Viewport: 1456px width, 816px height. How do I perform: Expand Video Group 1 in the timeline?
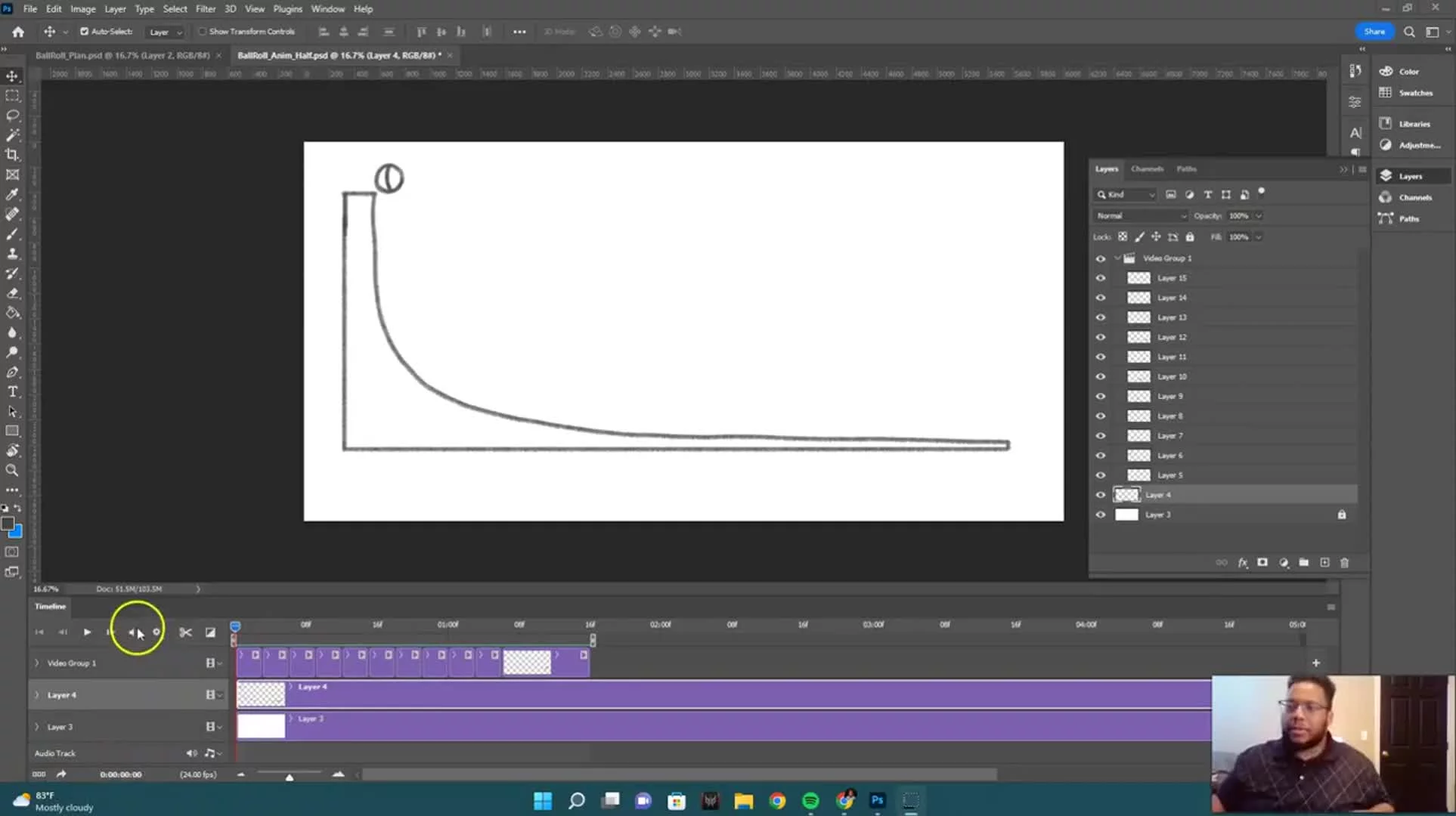(x=36, y=663)
